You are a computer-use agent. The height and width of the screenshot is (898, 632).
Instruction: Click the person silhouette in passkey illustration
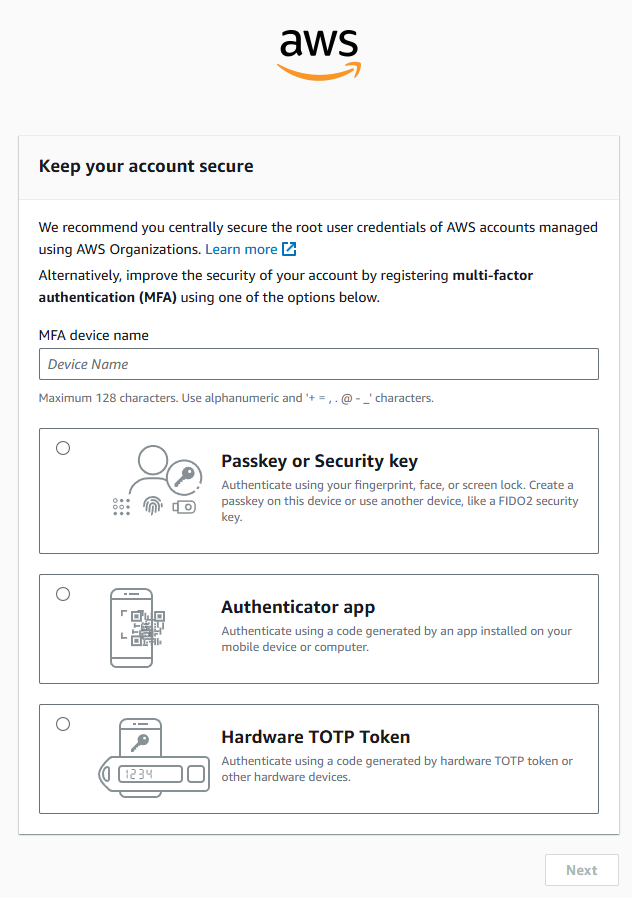tap(150, 470)
